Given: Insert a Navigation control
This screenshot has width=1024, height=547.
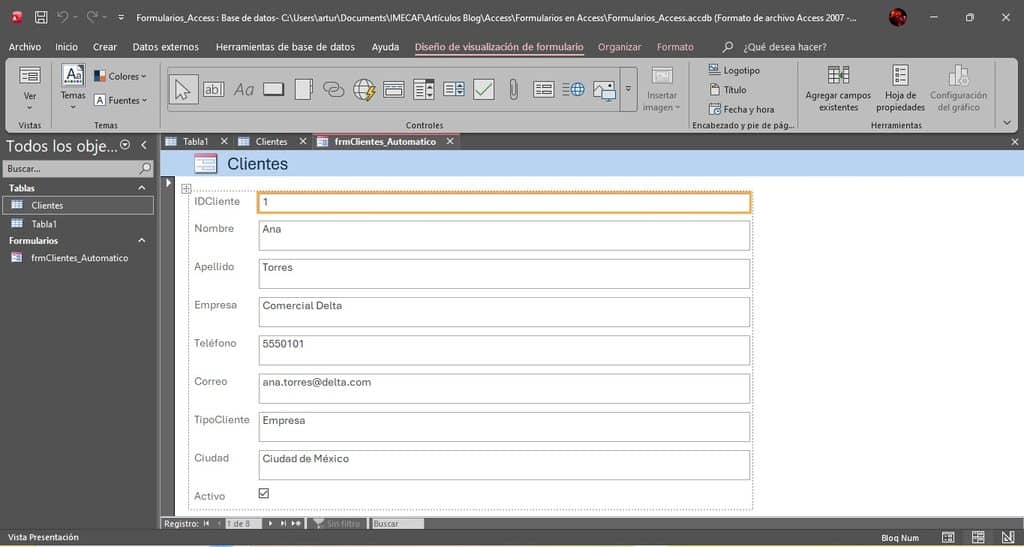Looking at the screenshot, I should click(394, 89).
